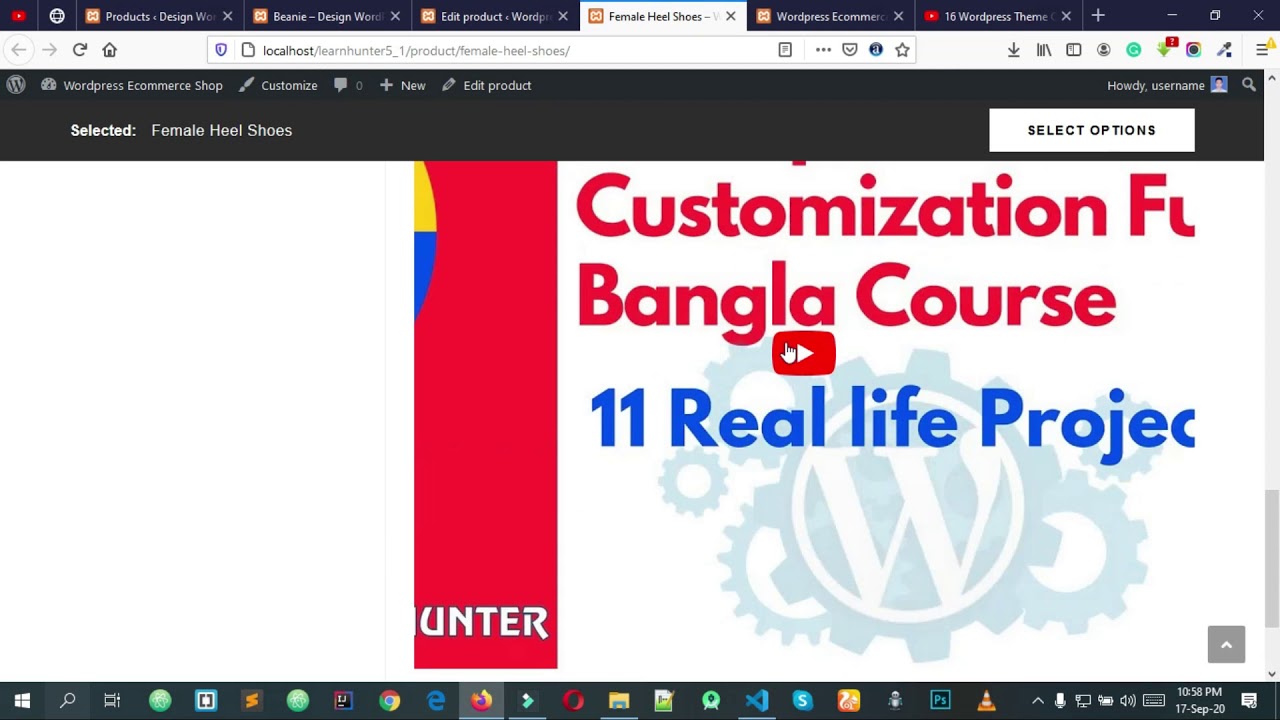Click the WordPress logo in admin bar
The width and height of the screenshot is (1280, 720).
tap(16, 85)
